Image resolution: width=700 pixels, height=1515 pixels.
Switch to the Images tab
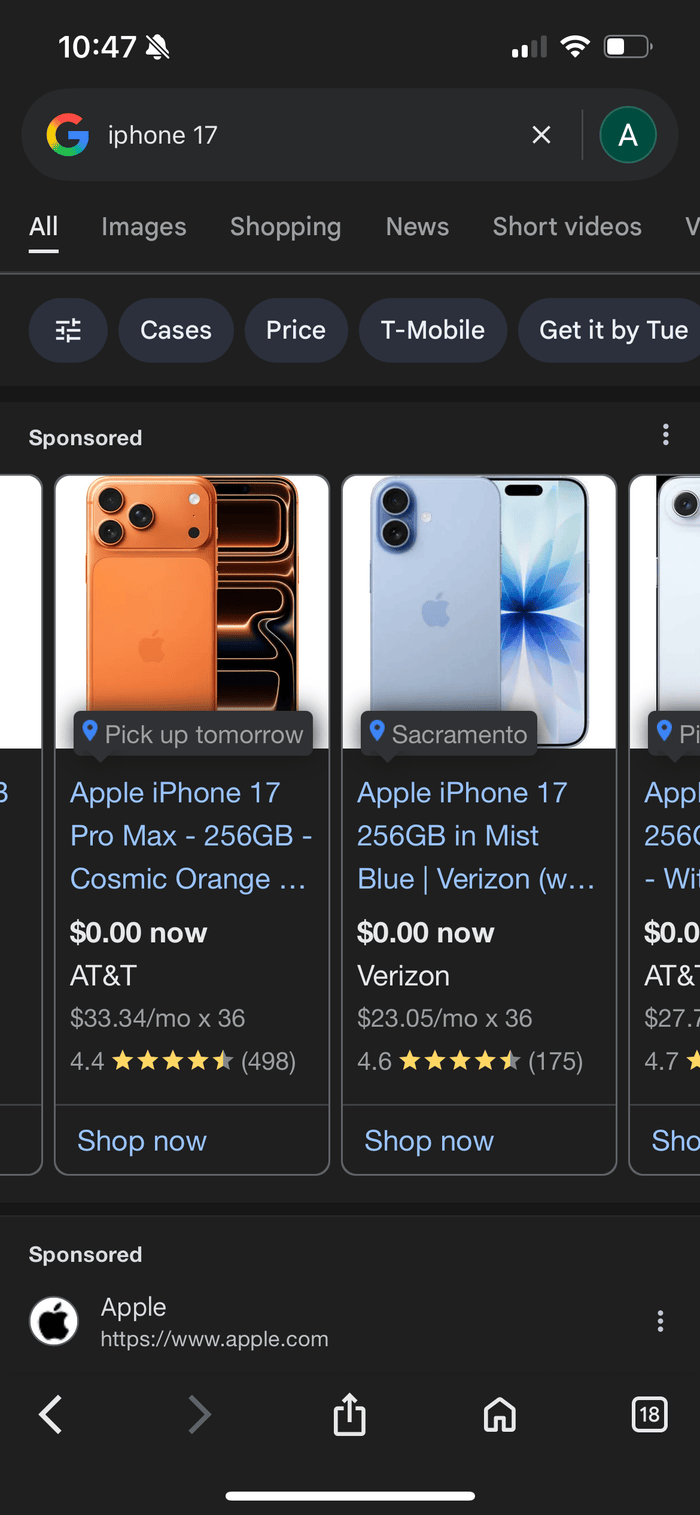pyautogui.click(x=144, y=227)
